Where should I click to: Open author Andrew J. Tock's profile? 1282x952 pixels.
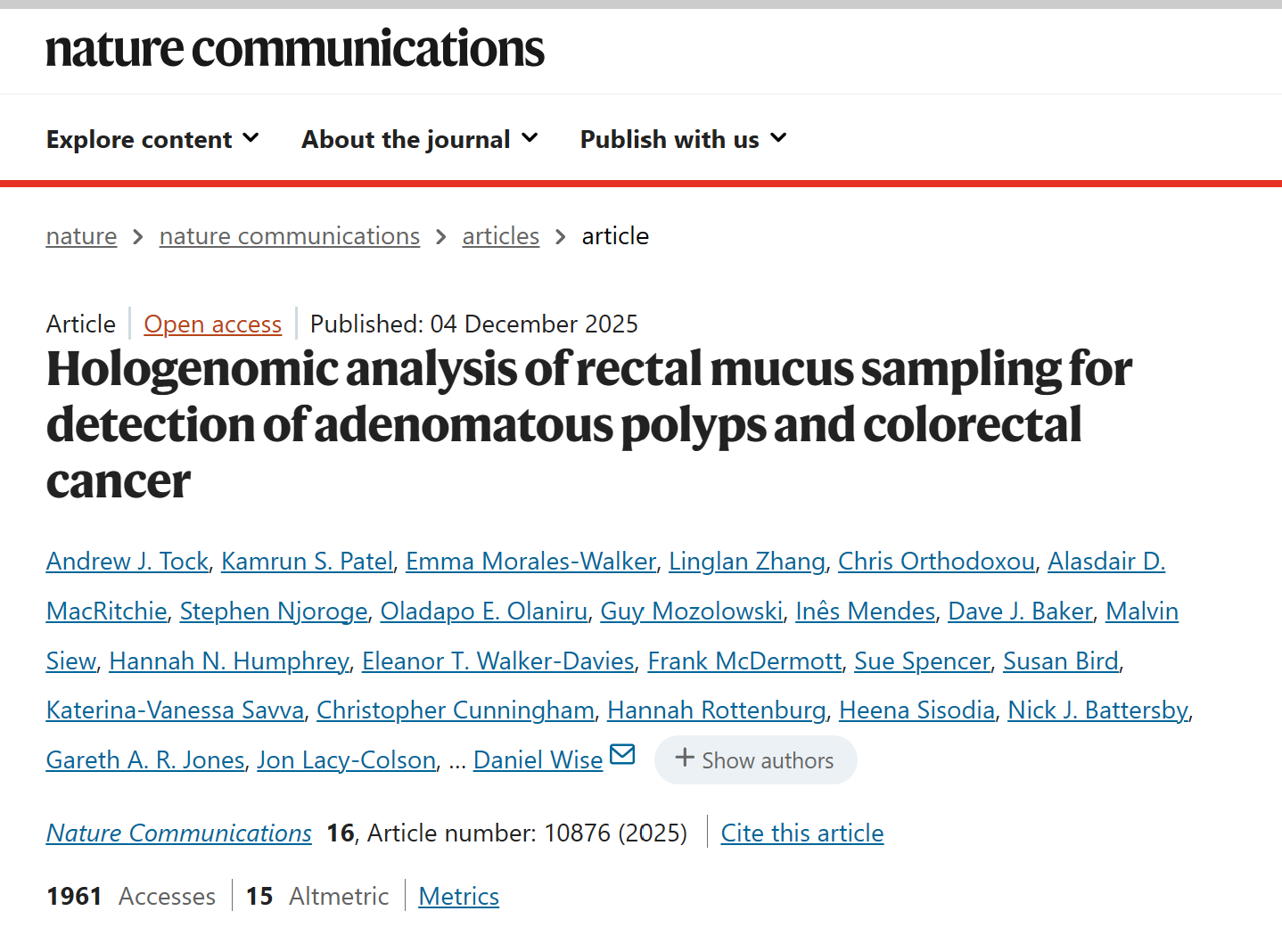(x=127, y=562)
